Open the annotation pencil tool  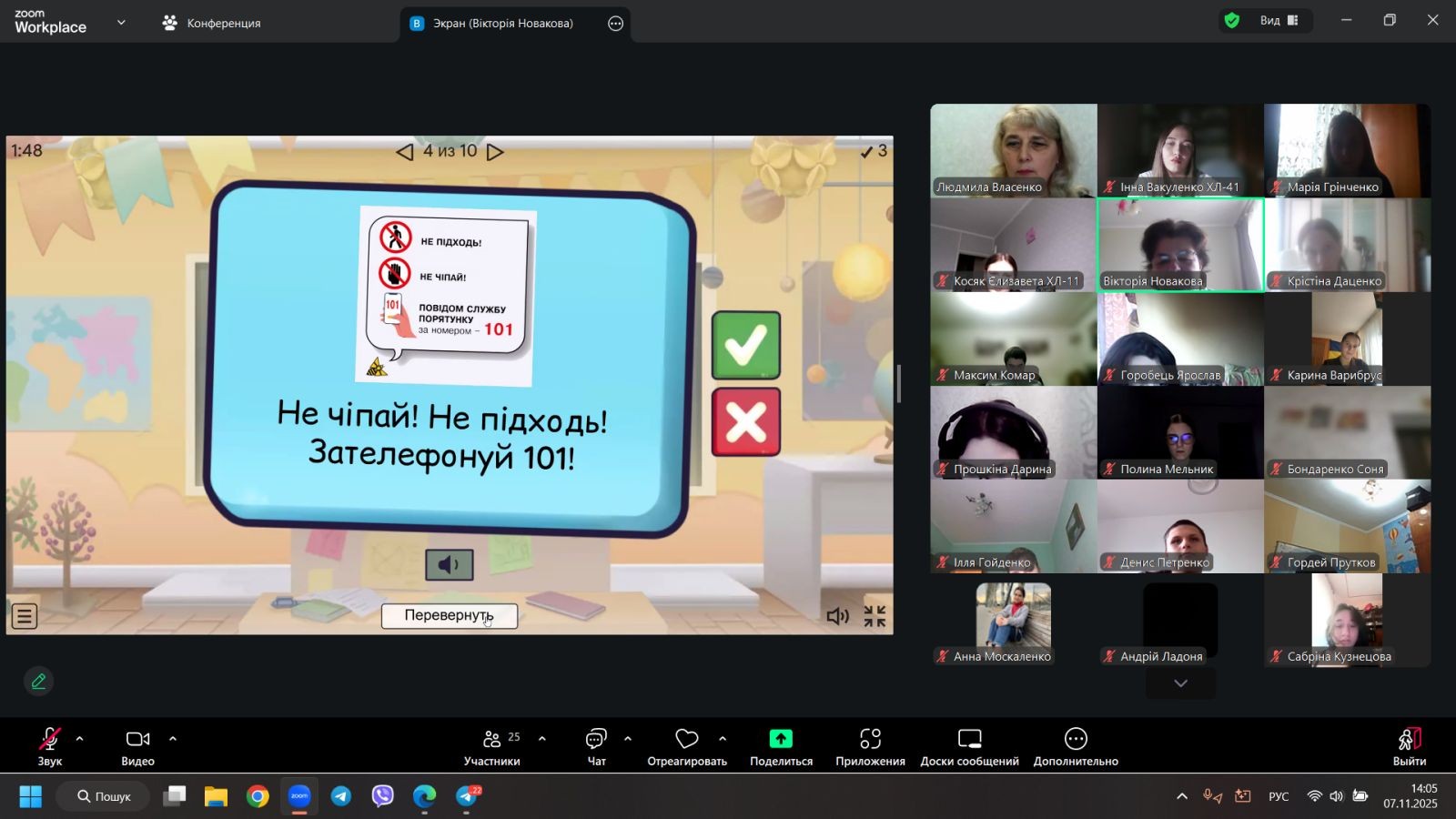click(38, 681)
